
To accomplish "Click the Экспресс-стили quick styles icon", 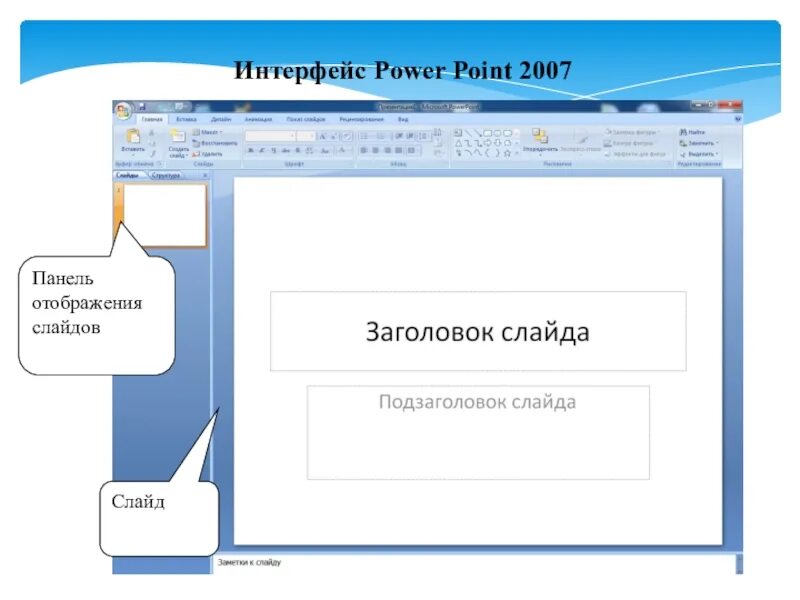I will click(581, 137).
